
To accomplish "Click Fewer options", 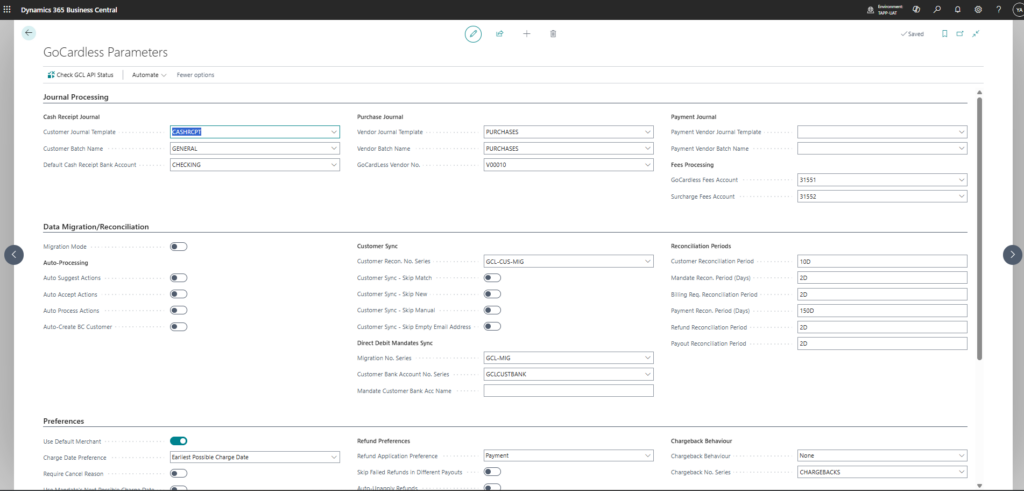I will point(195,75).
